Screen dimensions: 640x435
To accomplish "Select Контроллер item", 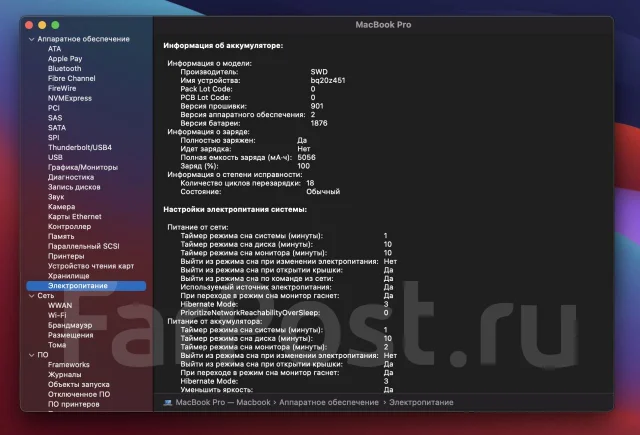I will pyautogui.click(x=69, y=226).
